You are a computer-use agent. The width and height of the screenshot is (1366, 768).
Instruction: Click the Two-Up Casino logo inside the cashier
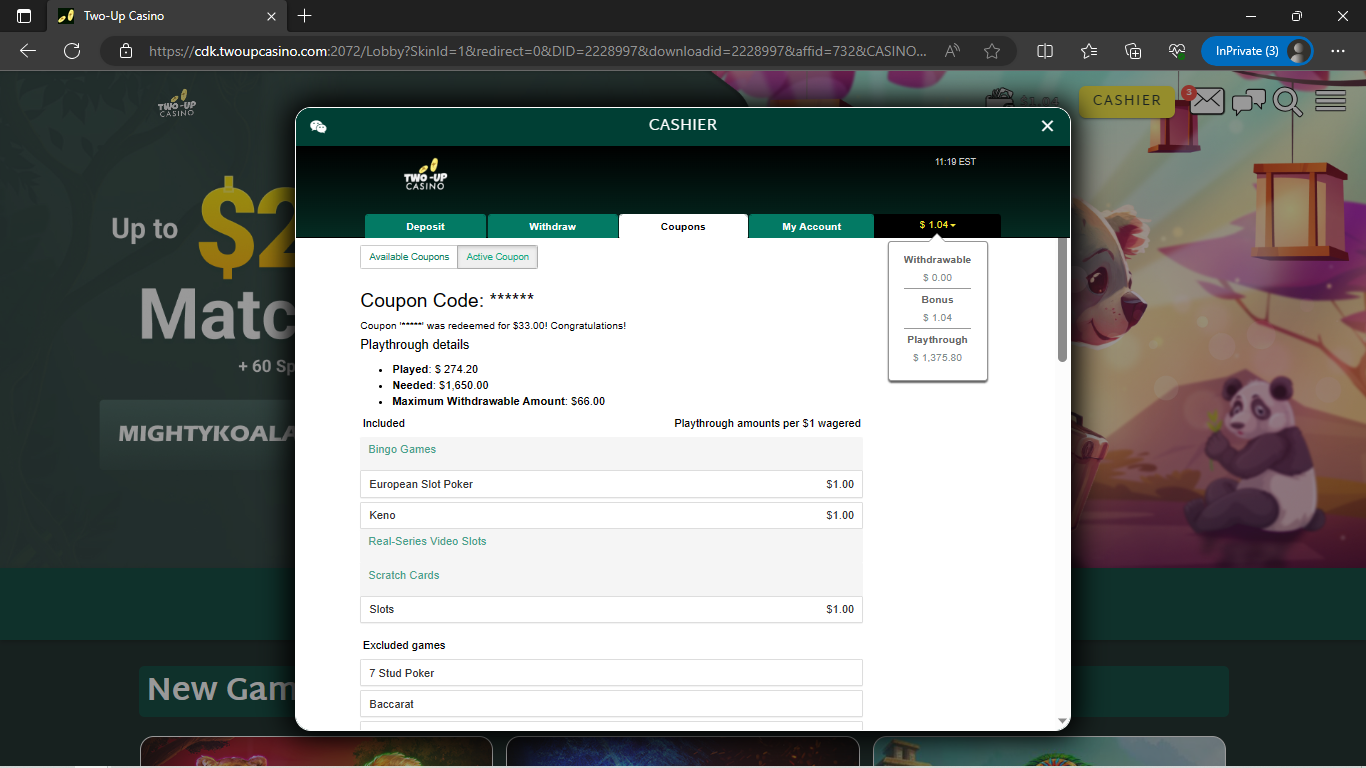pos(426,172)
